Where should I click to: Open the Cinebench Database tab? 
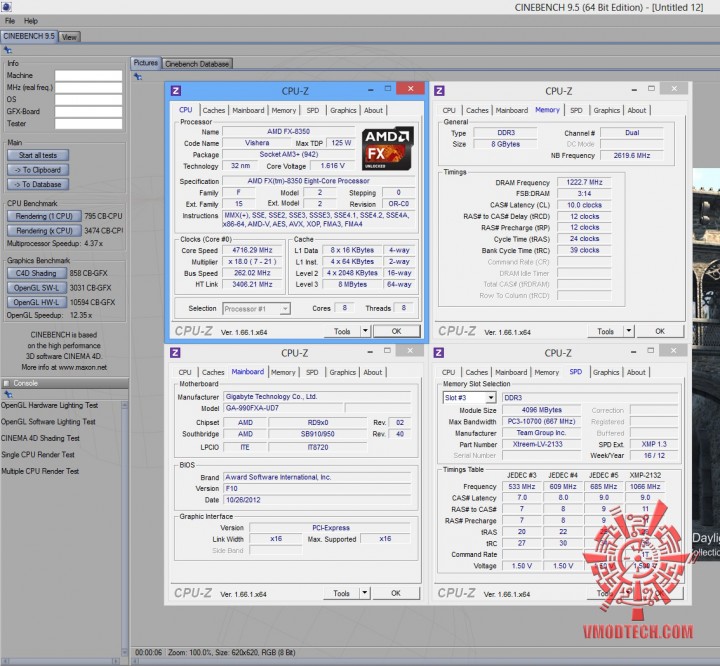[197, 64]
